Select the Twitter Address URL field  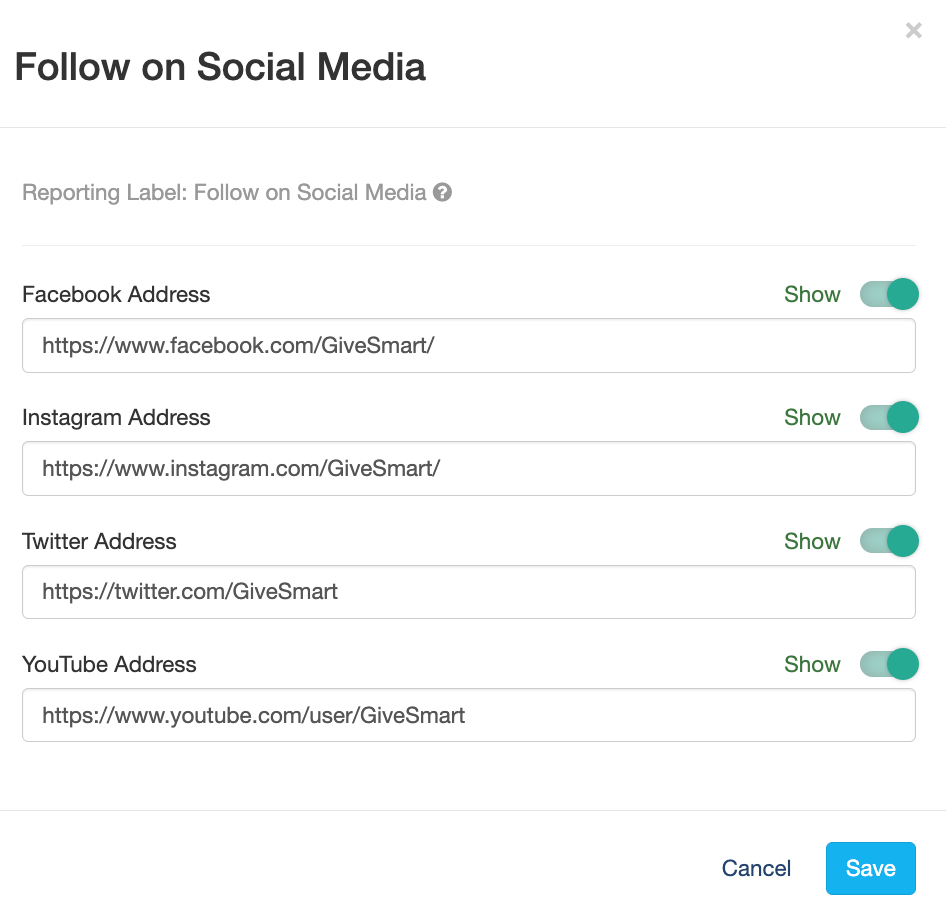click(x=468, y=592)
